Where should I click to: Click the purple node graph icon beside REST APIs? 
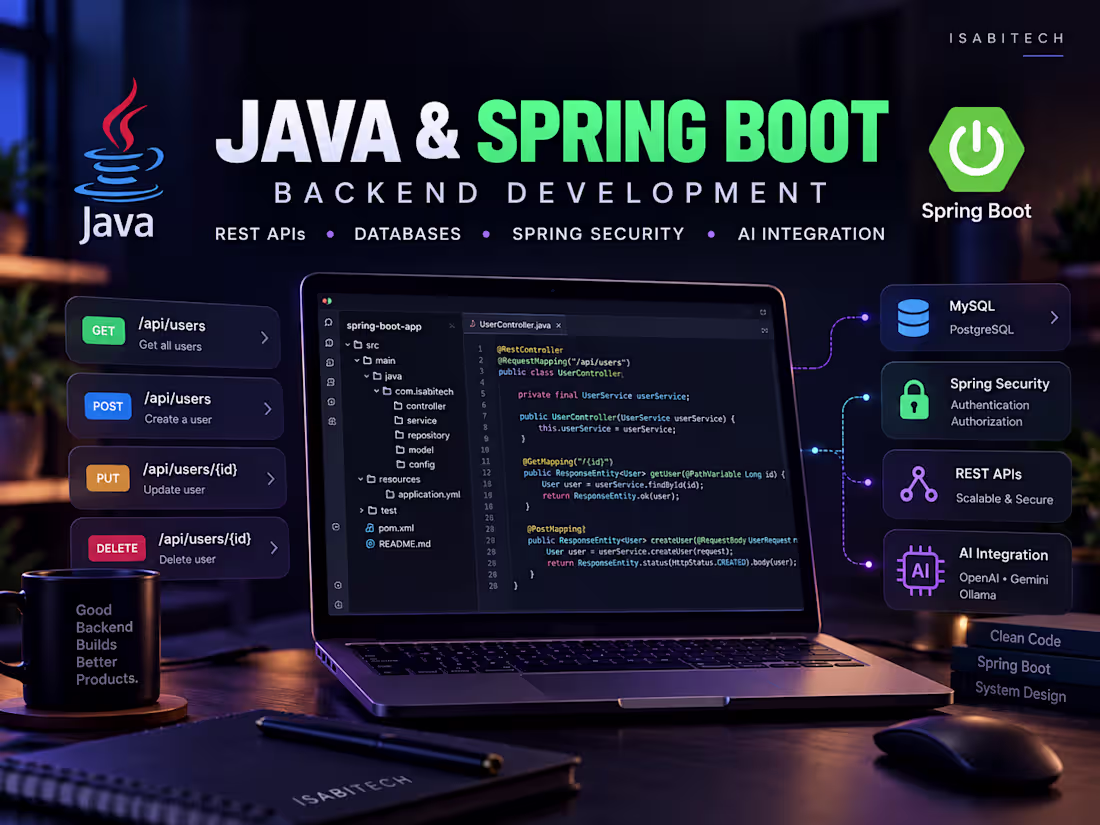pyautogui.click(x=918, y=484)
